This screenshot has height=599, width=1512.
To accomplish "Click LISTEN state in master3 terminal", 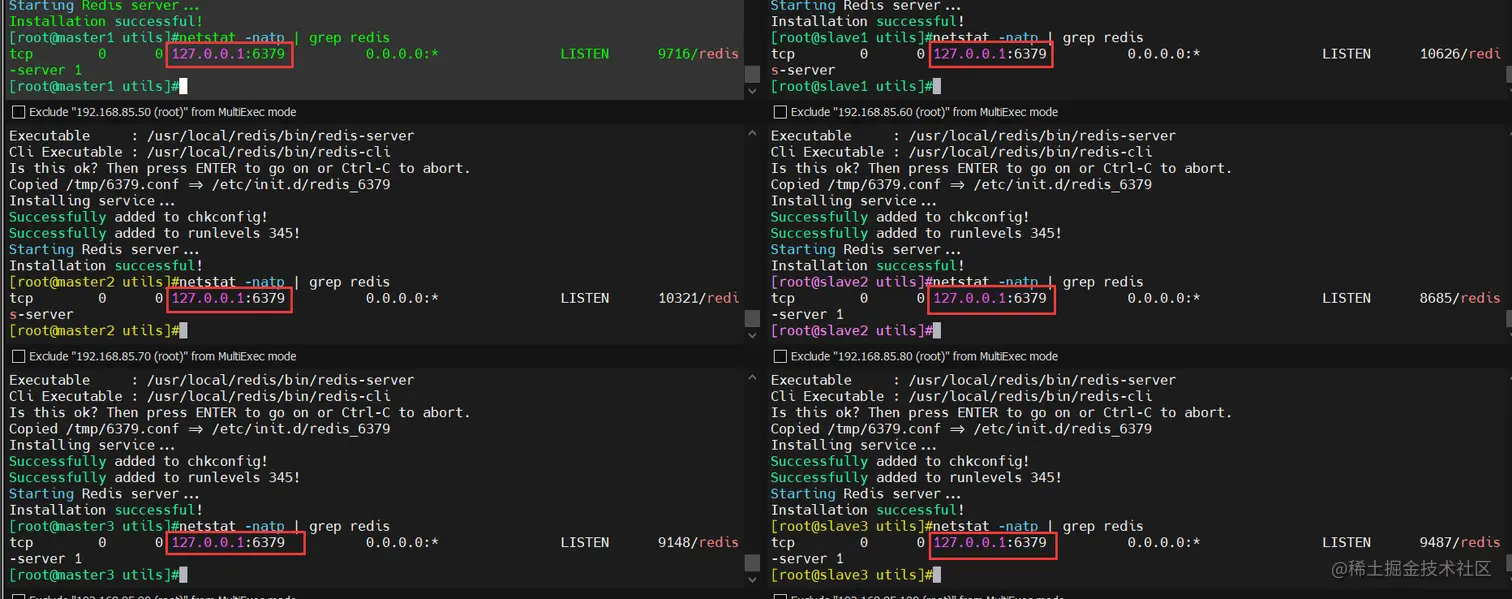I will pos(585,542).
